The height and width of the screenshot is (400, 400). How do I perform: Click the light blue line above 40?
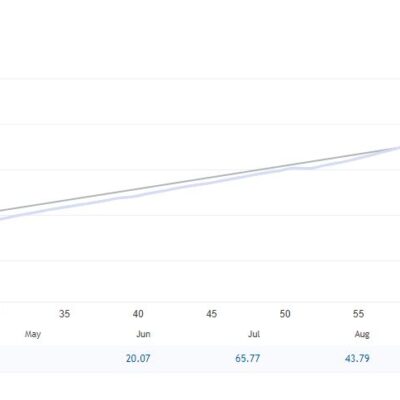pyautogui.click(x=138, y=195)
